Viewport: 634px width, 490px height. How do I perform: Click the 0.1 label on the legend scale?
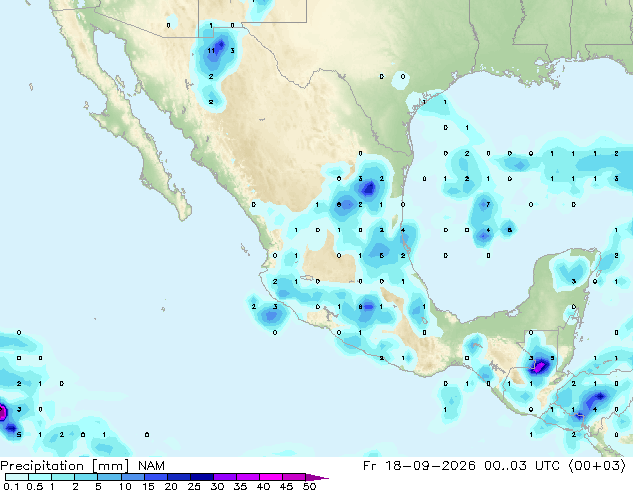coord(11,486)
